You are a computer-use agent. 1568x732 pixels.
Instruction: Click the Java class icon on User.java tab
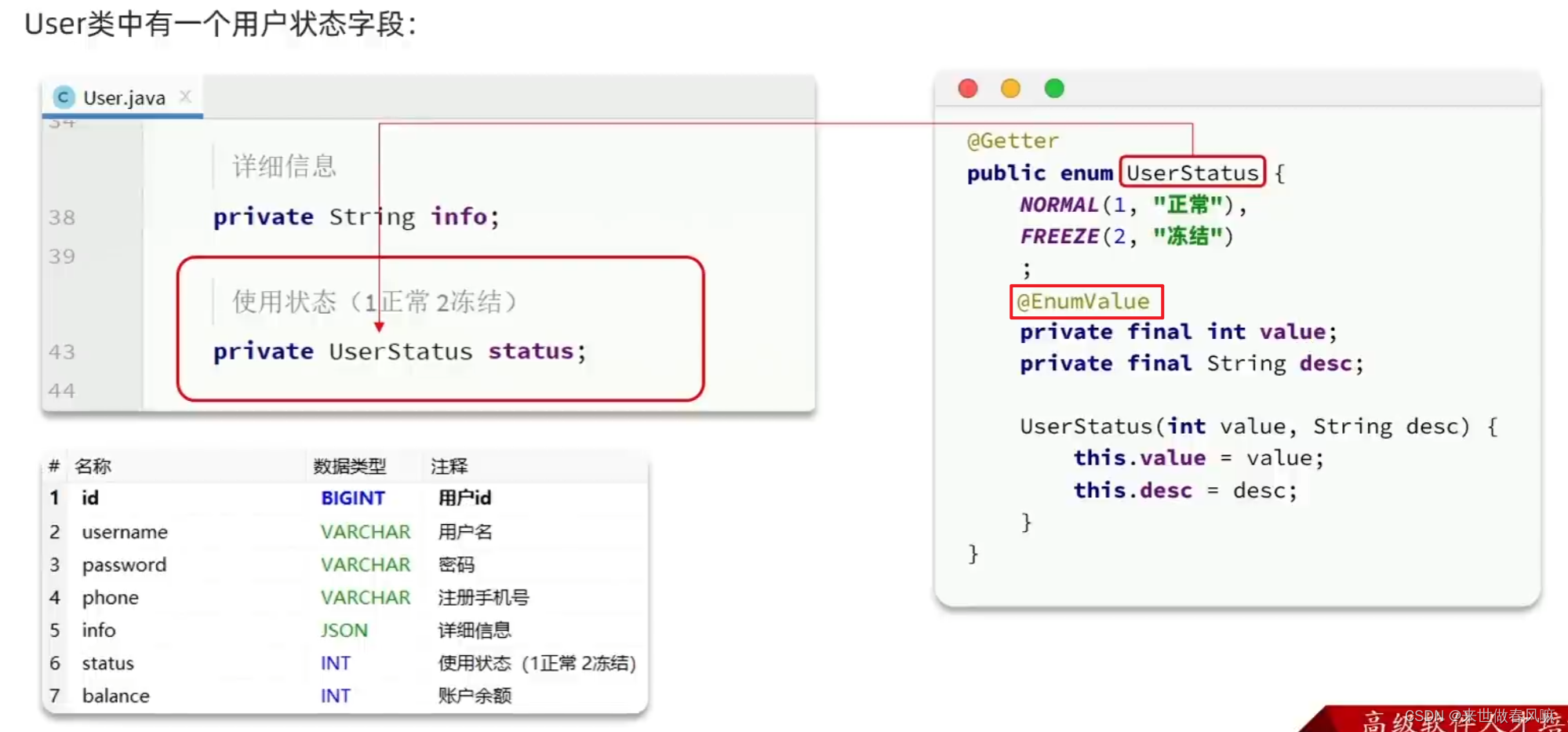(64, 97)
